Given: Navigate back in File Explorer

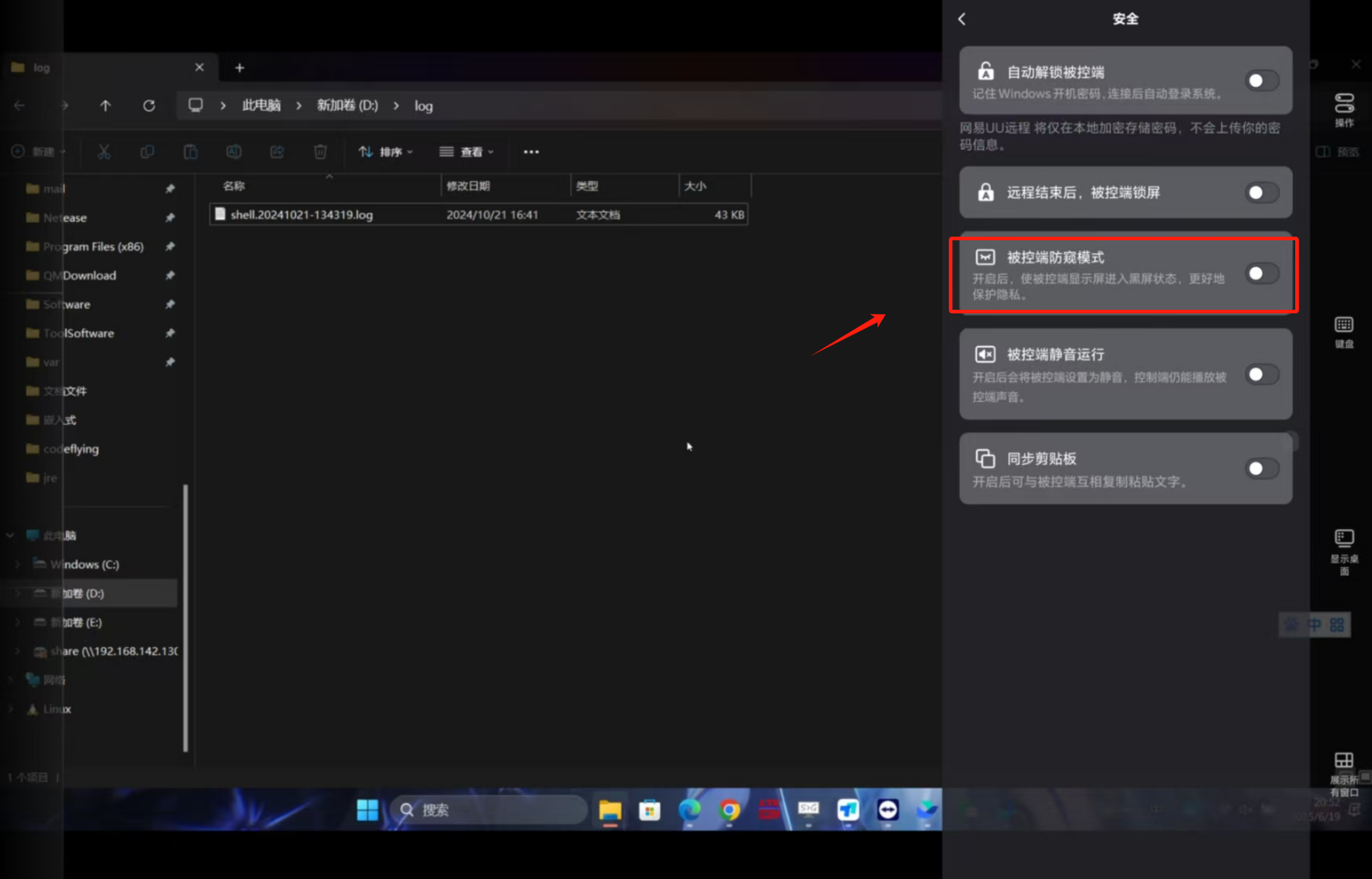Looking at the screenshot, I should (19, 106).
